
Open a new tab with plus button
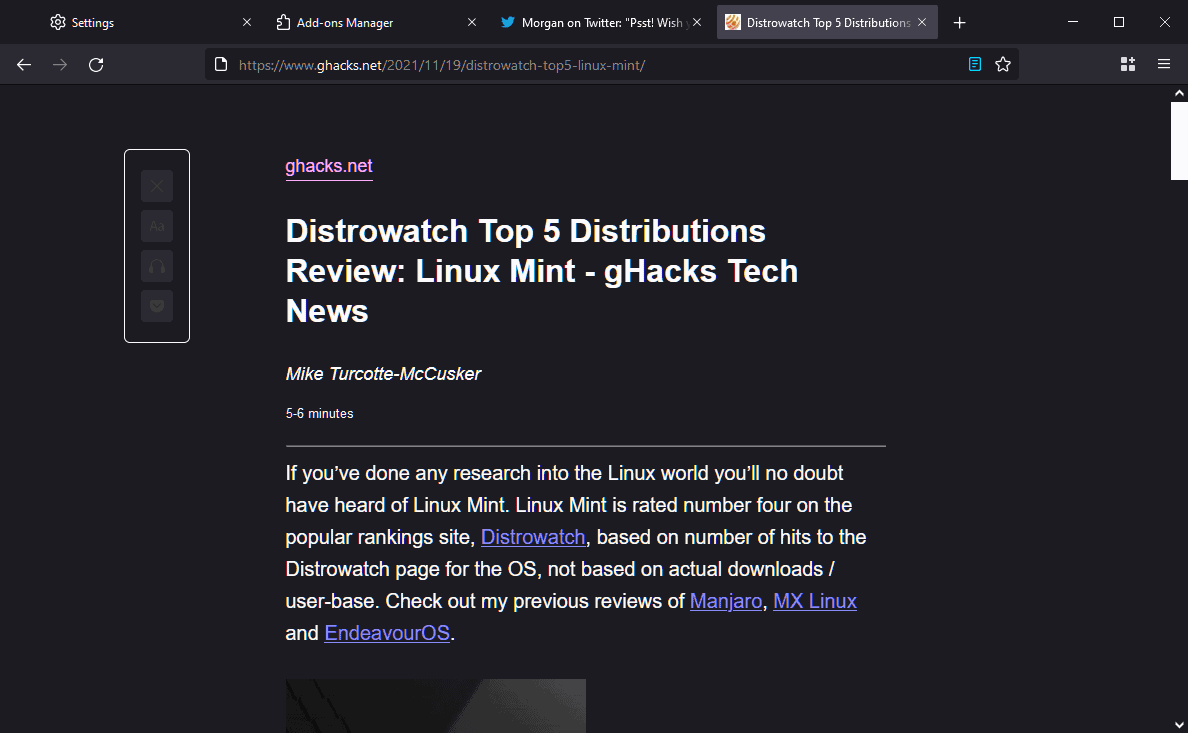coord(959,23)
